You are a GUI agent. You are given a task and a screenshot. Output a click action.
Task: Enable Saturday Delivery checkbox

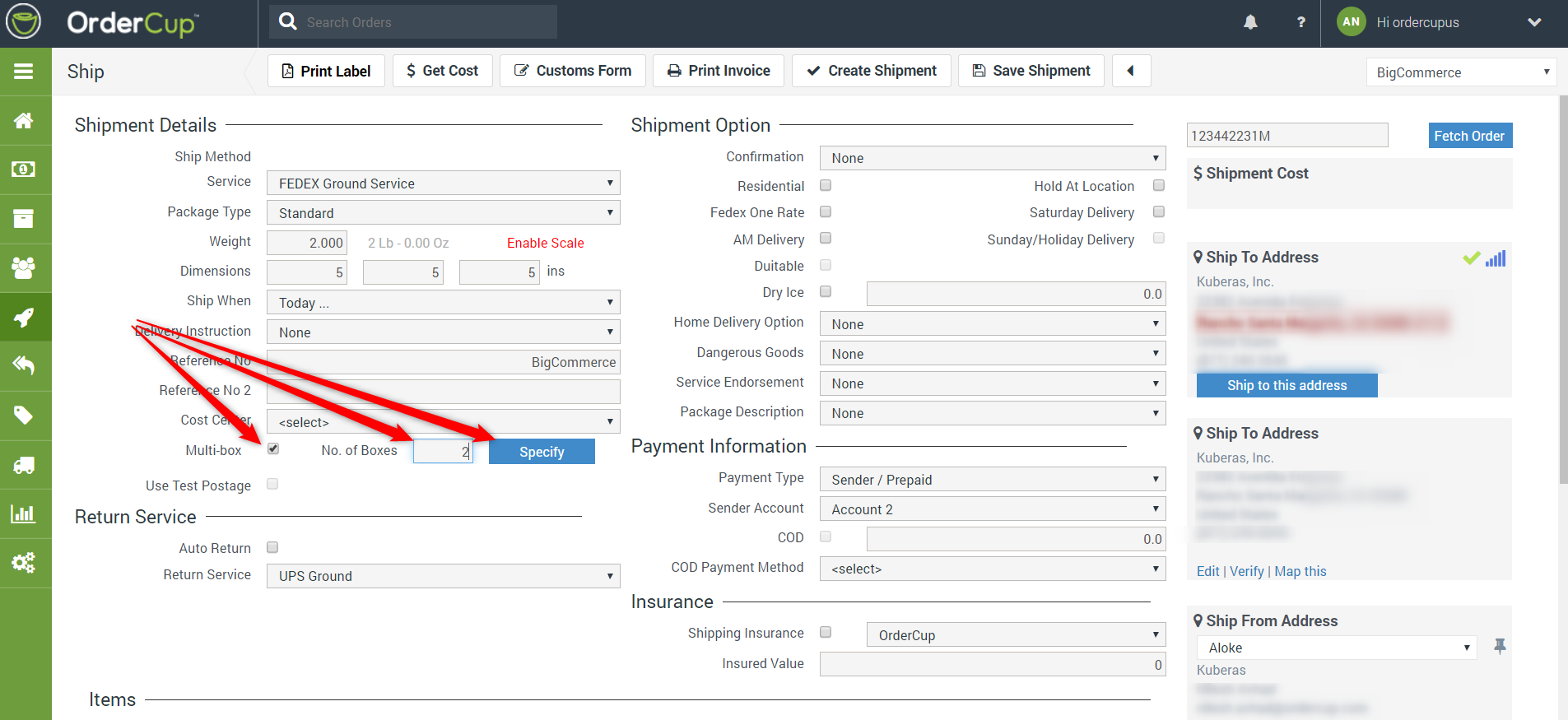click(1159, 211)
